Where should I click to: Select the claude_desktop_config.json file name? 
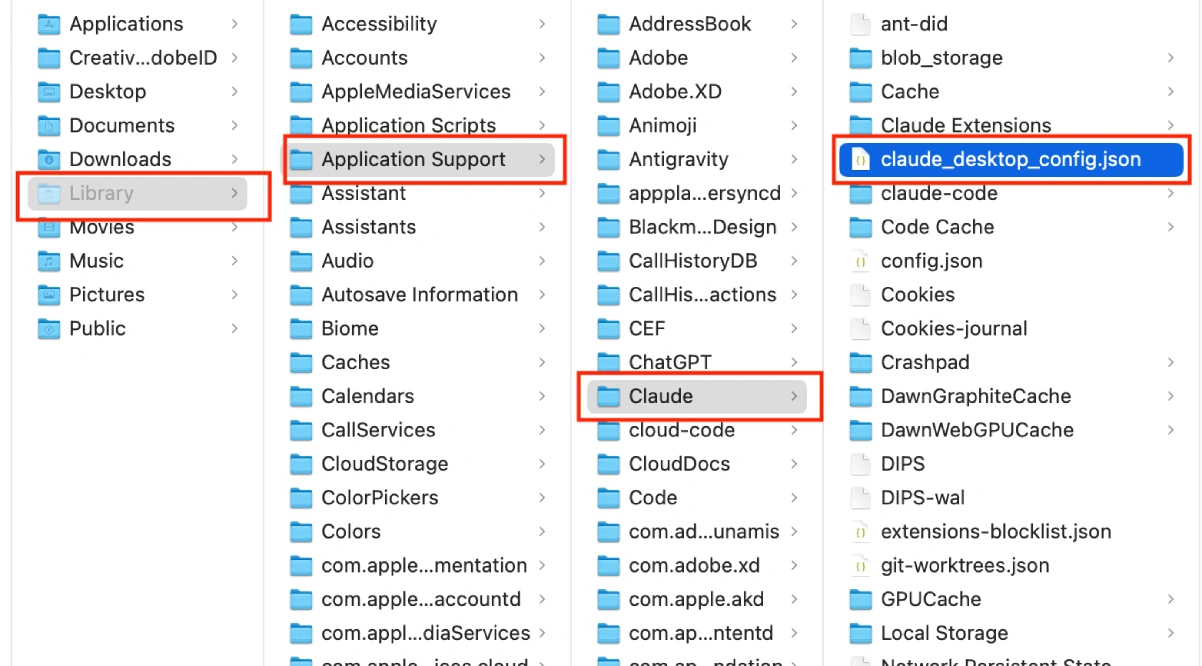click(x=1010, y=159)
